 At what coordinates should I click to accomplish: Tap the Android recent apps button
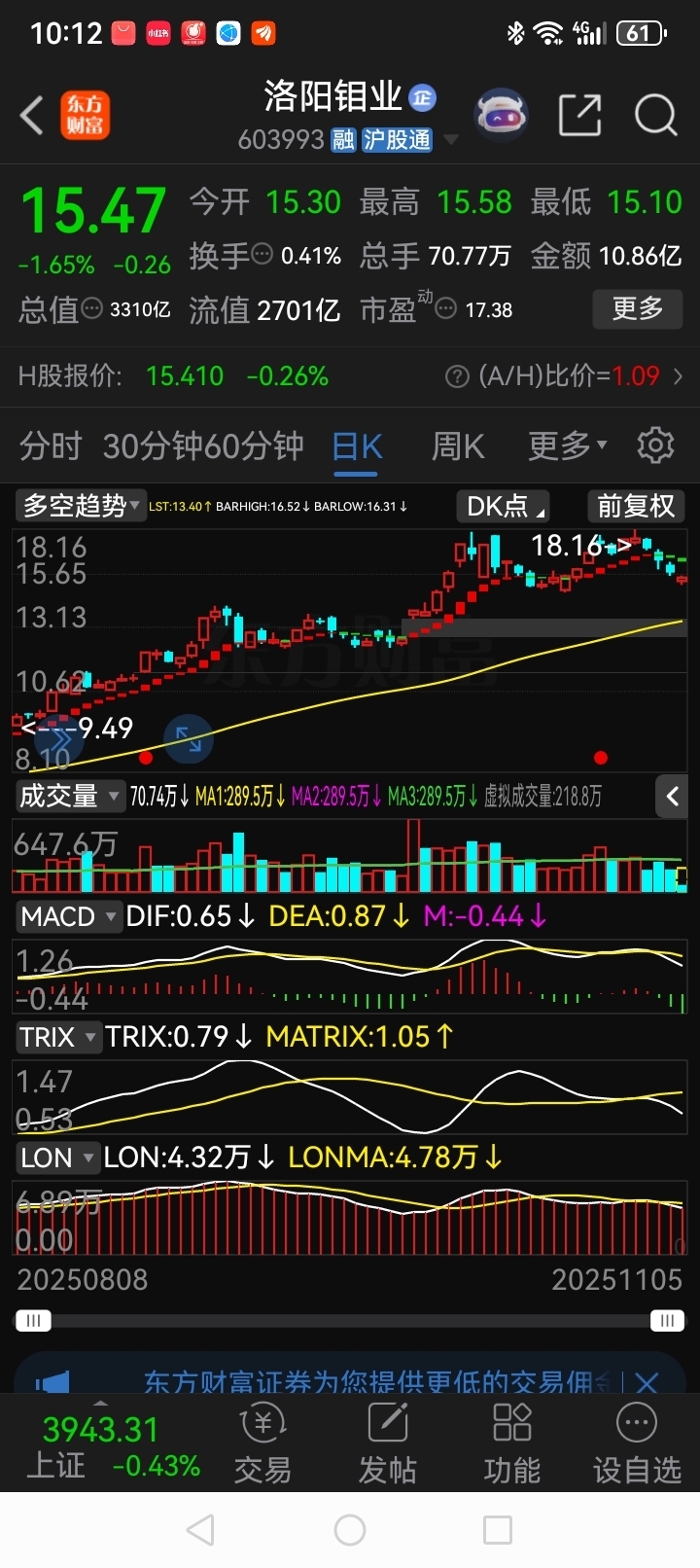click(498, 1530)
